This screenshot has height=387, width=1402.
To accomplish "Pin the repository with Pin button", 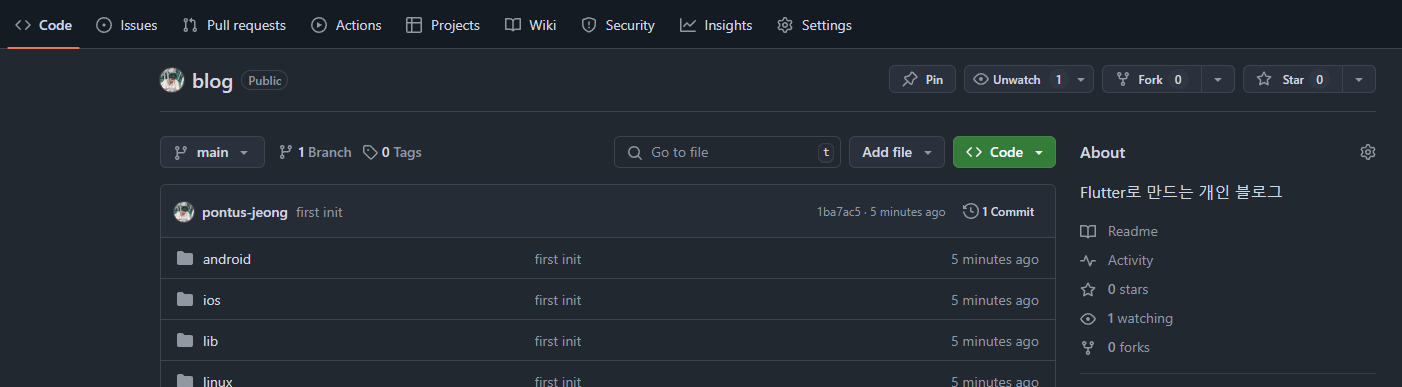I will coord(922,79).
